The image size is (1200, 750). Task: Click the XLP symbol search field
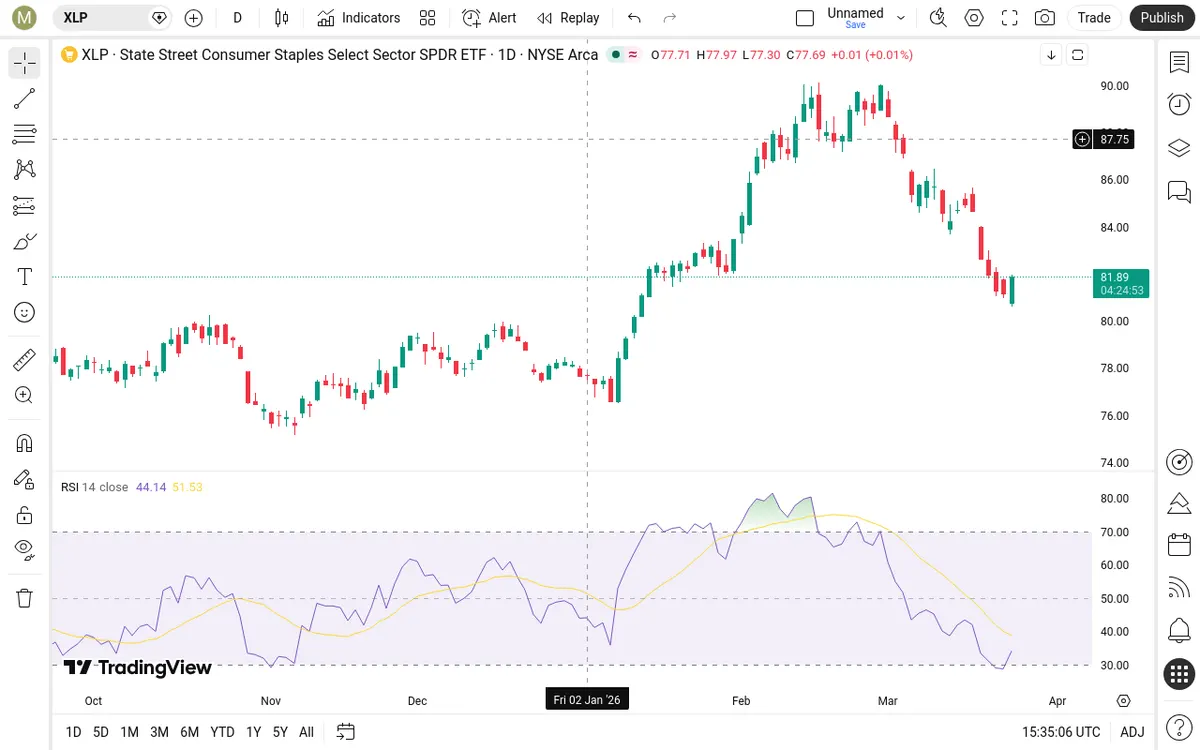[x=110, y=17]
